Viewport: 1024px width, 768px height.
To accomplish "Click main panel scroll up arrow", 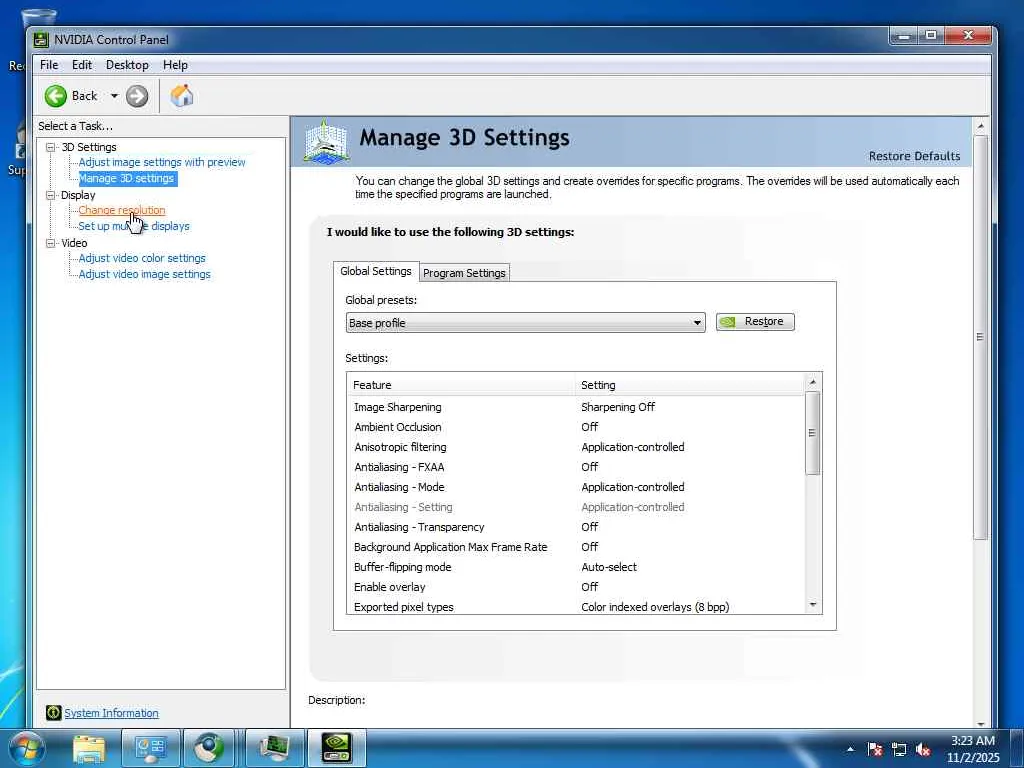I will click(980, 125).
